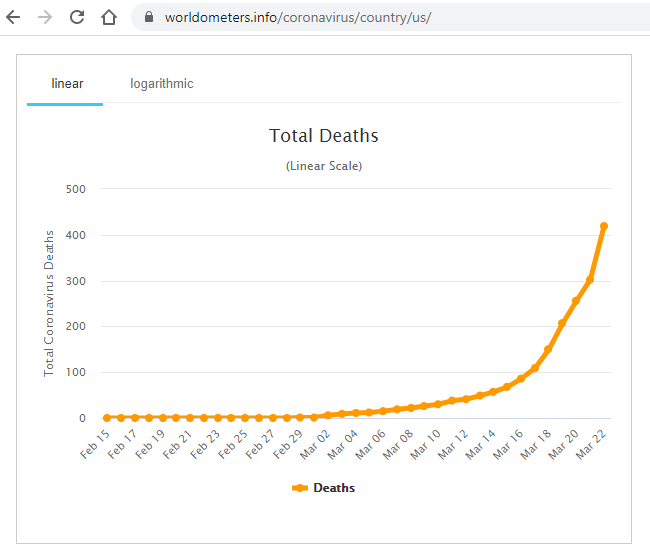The width and height of the screenshot is (650, 559).
Task: Click the padlock site security icon
Action: coord(150,18)
